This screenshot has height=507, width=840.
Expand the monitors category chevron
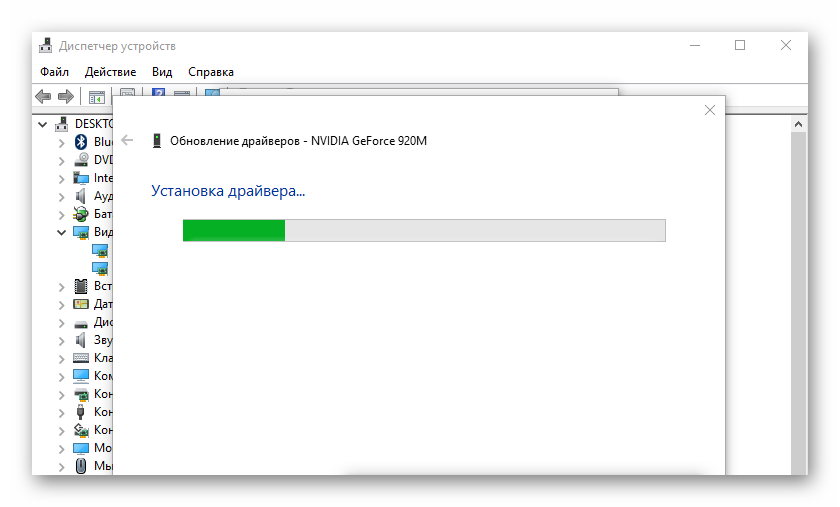(62, 448)
